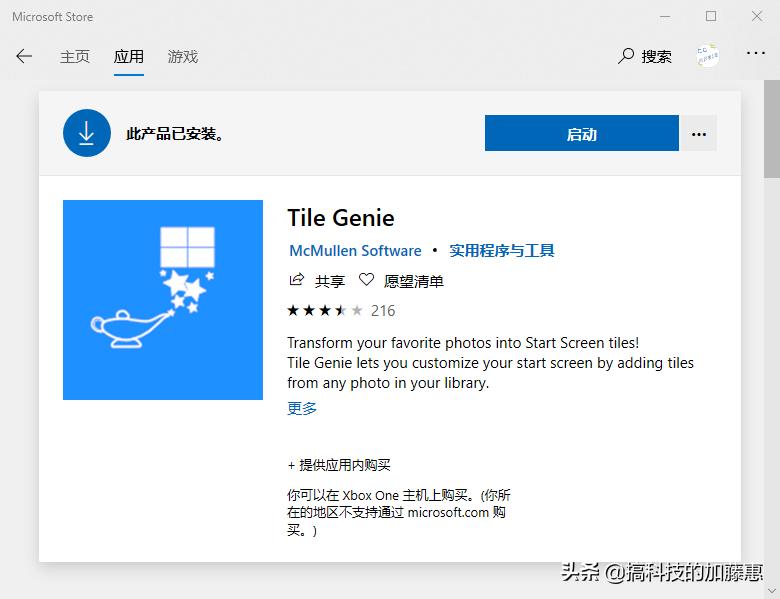Click the 此产品已安装 status text
The height and width of the screenshot is (599, 780).
click(175, 133)
